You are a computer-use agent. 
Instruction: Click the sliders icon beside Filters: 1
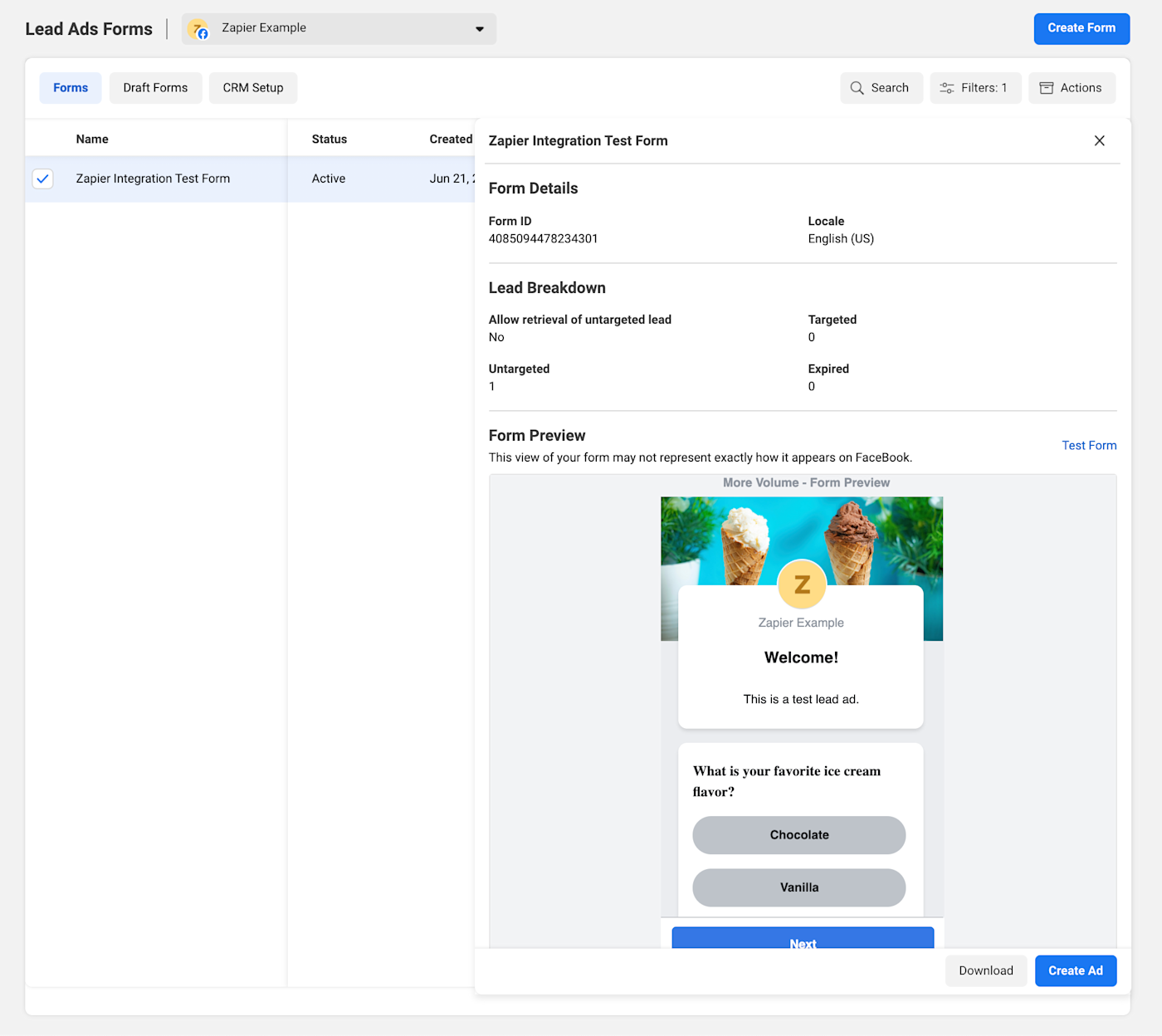pos(946,88)
